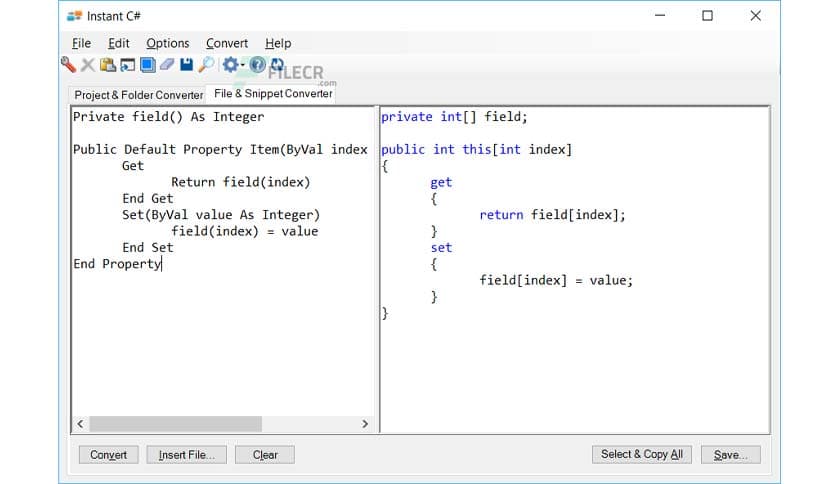
Task: Open the File menu
Action: click(x=81, y=43)
